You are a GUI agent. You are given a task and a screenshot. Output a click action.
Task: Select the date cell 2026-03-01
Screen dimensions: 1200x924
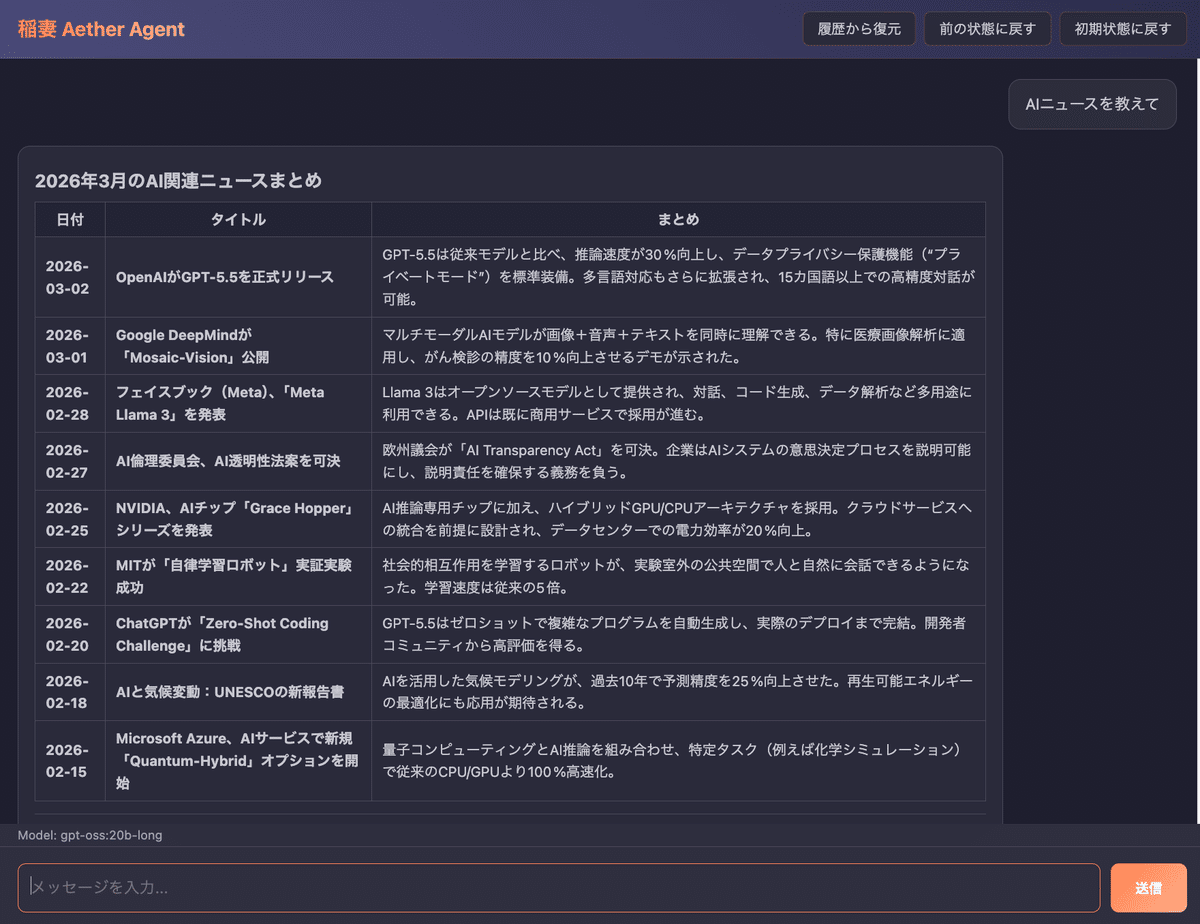70,346
